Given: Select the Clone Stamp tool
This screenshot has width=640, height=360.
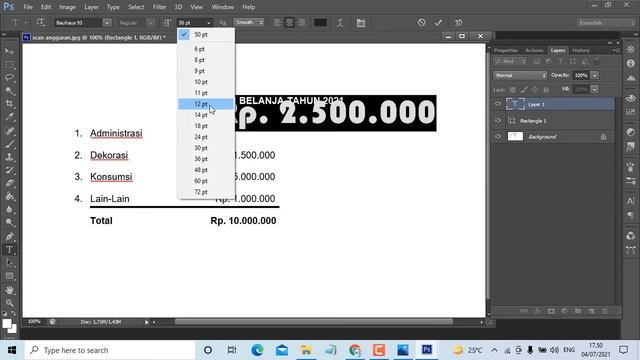Looking at the screenshot, I should 9,157.
